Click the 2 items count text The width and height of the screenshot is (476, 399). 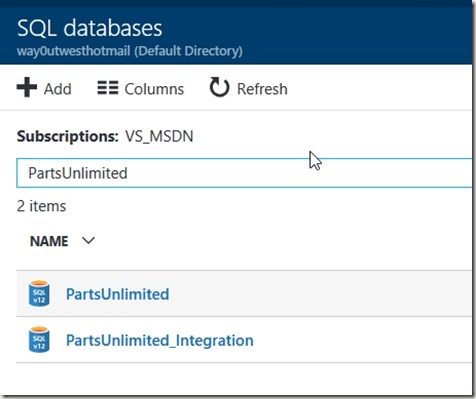coord(41,206)
